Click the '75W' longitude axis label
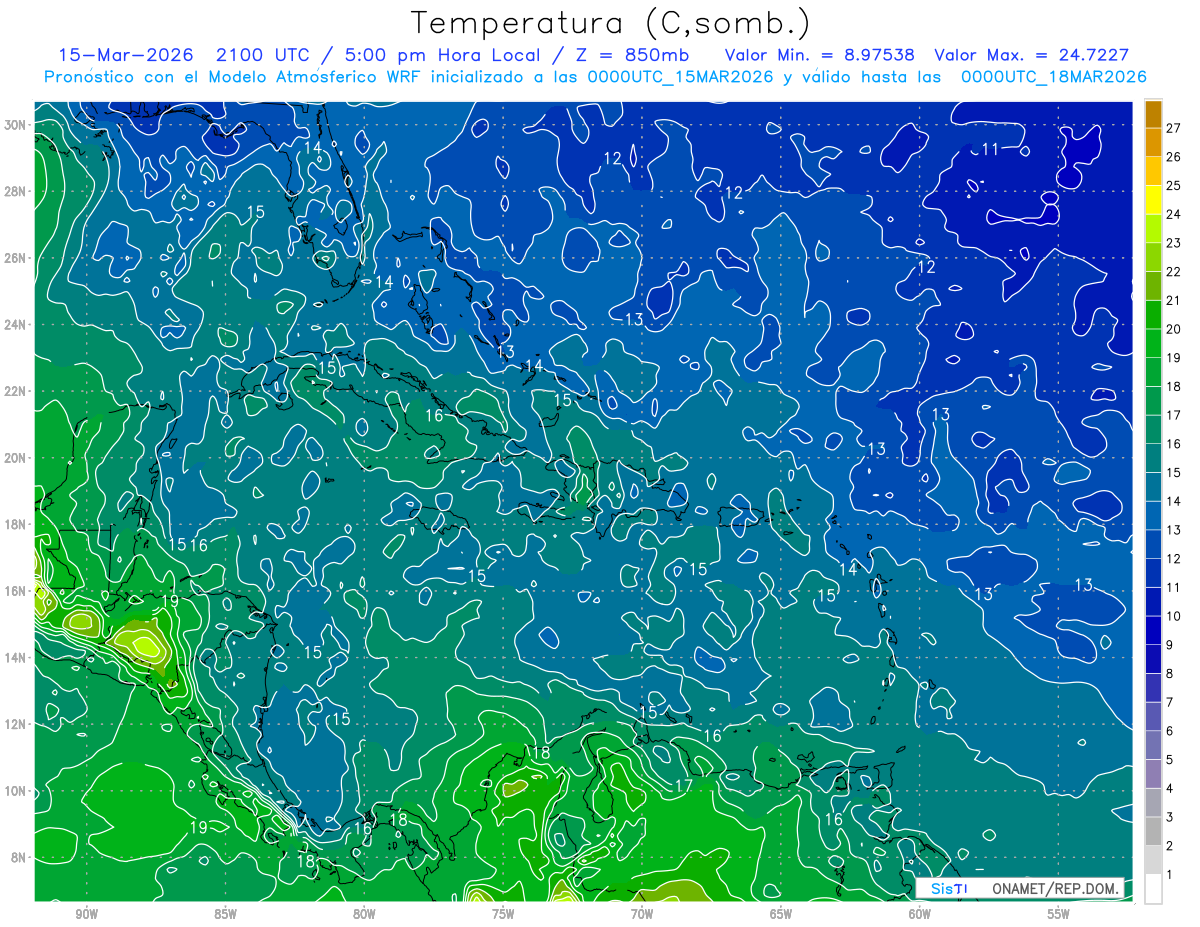This screenshot has width=1200, height=927. (503, 914)
